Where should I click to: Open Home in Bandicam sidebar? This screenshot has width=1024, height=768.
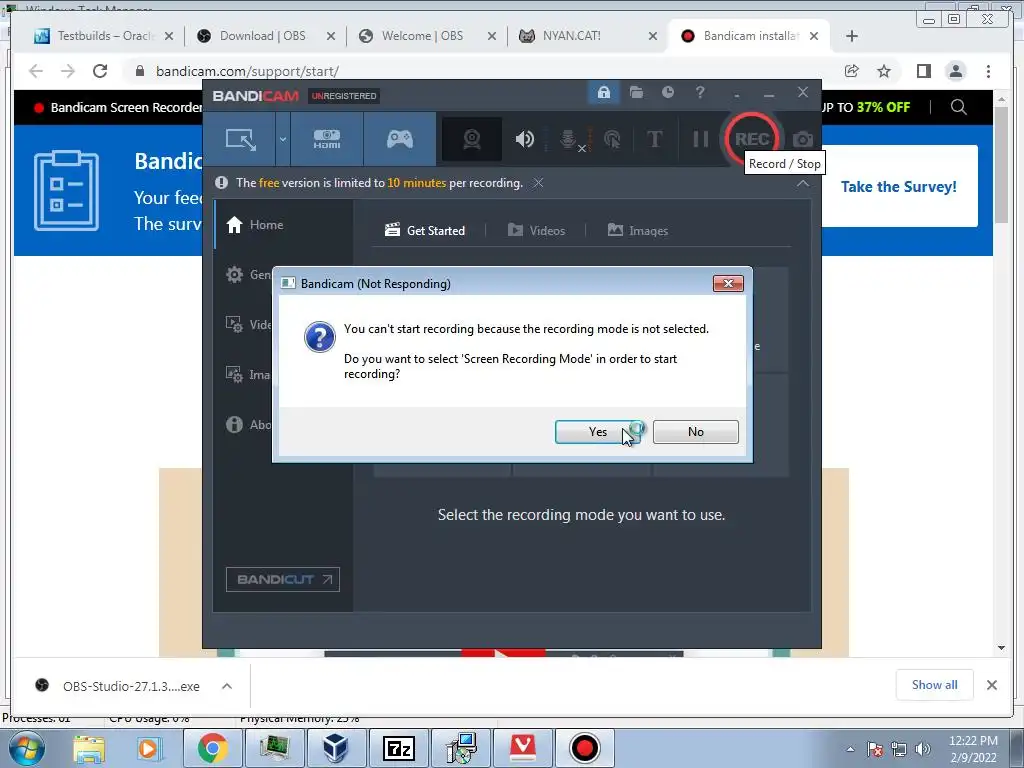[255, 225]
